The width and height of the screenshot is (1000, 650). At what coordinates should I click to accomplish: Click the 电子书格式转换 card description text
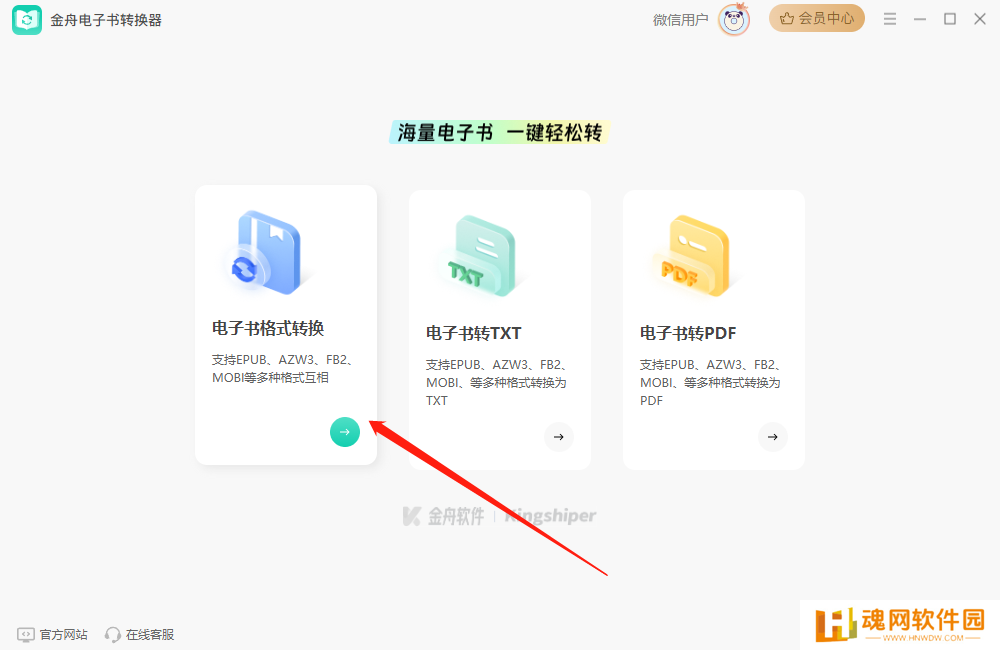coord(283,369)
